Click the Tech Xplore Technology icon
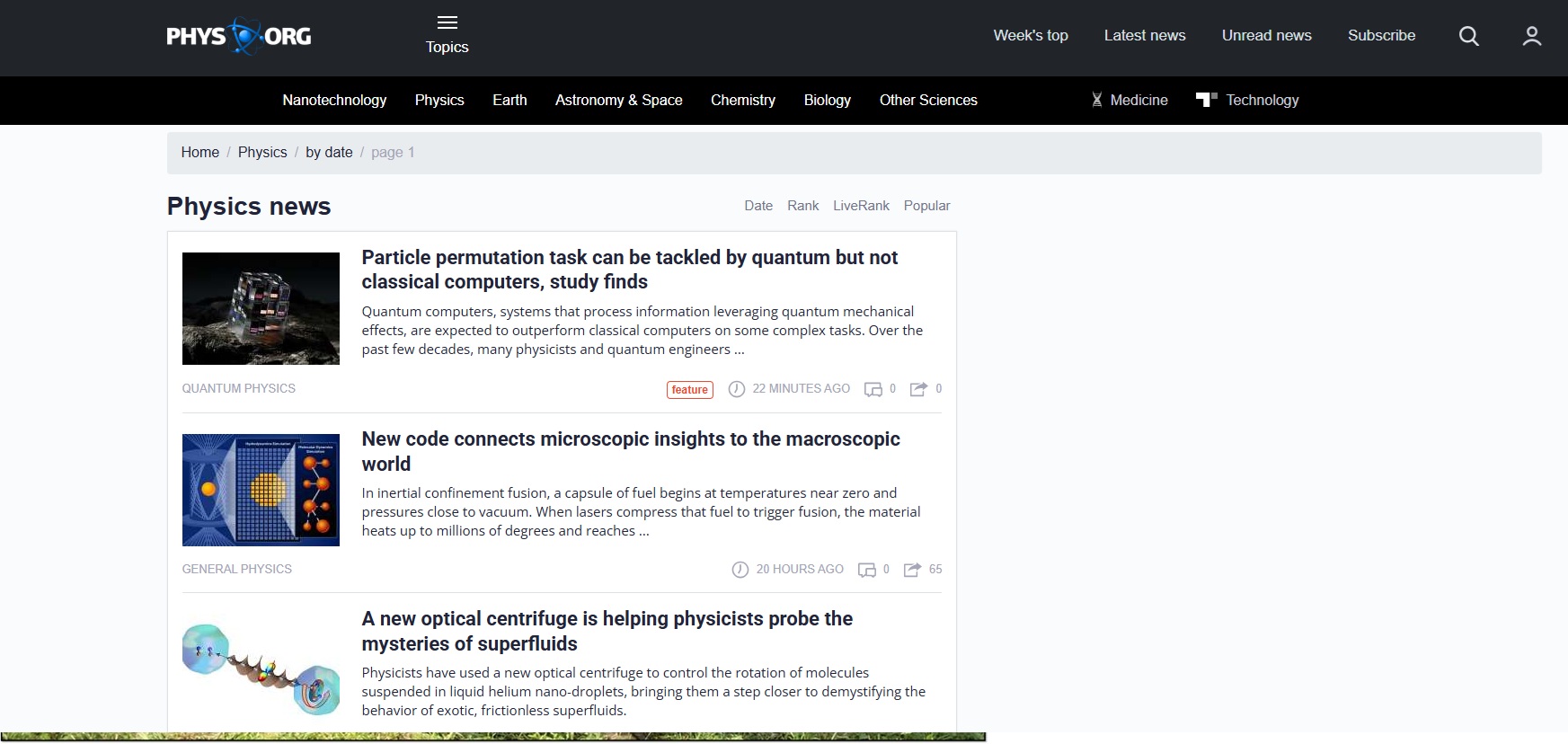The width and height of the screenshot is (1568, 744). (x=1206, y=100)
